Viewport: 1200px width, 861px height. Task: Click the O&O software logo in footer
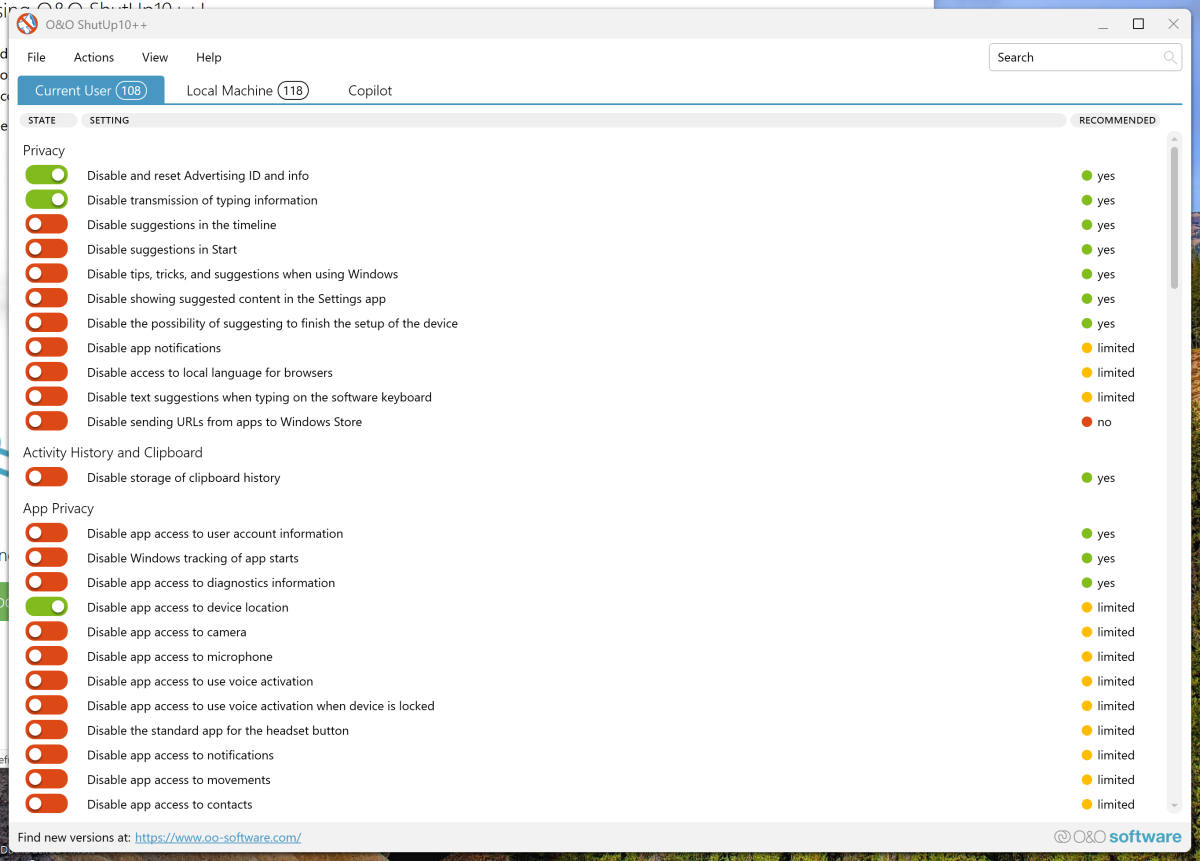point(1116,837)
